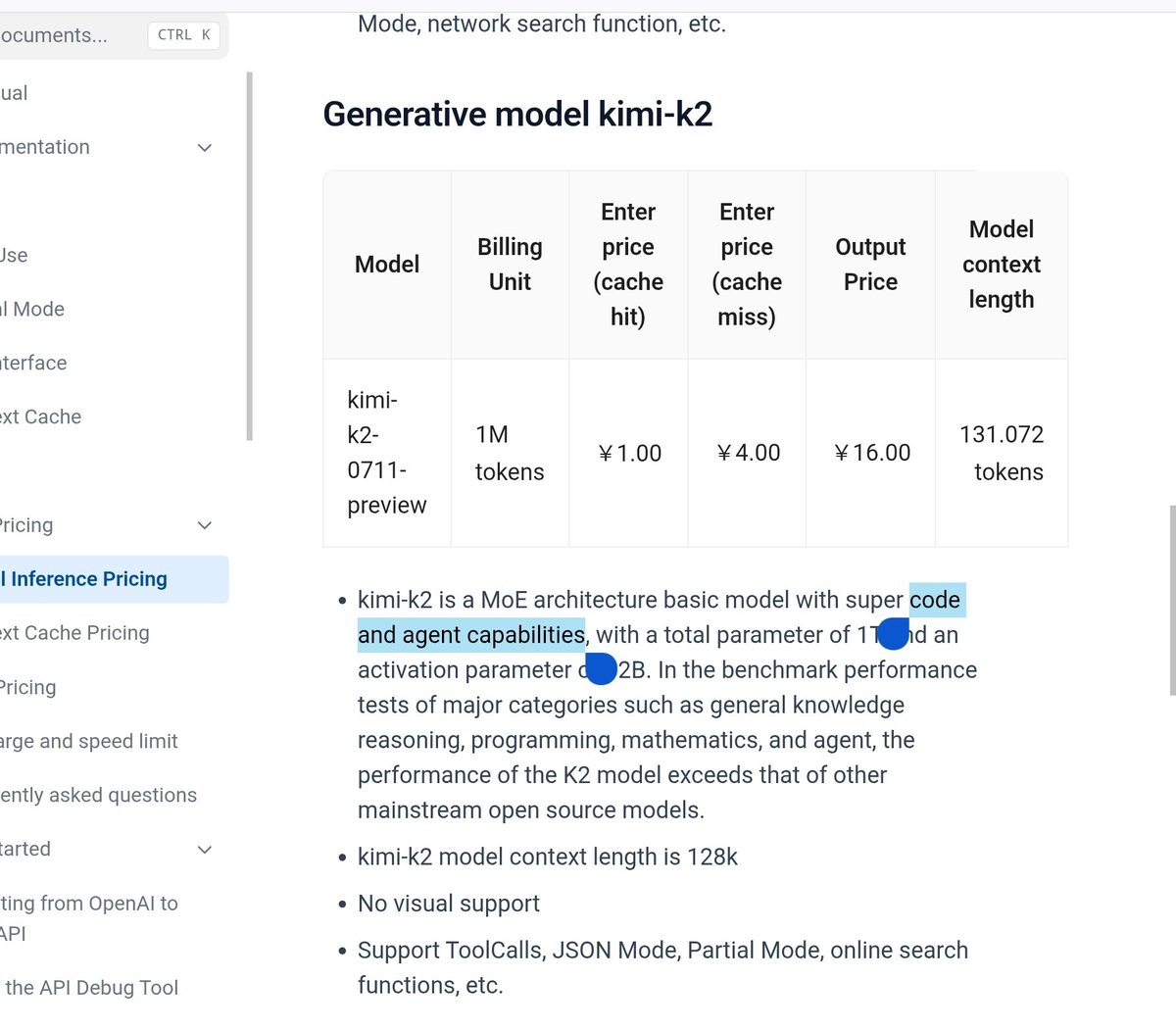
Task: Open the 'Pricing' sidebar section header
Action: [26, 525]
